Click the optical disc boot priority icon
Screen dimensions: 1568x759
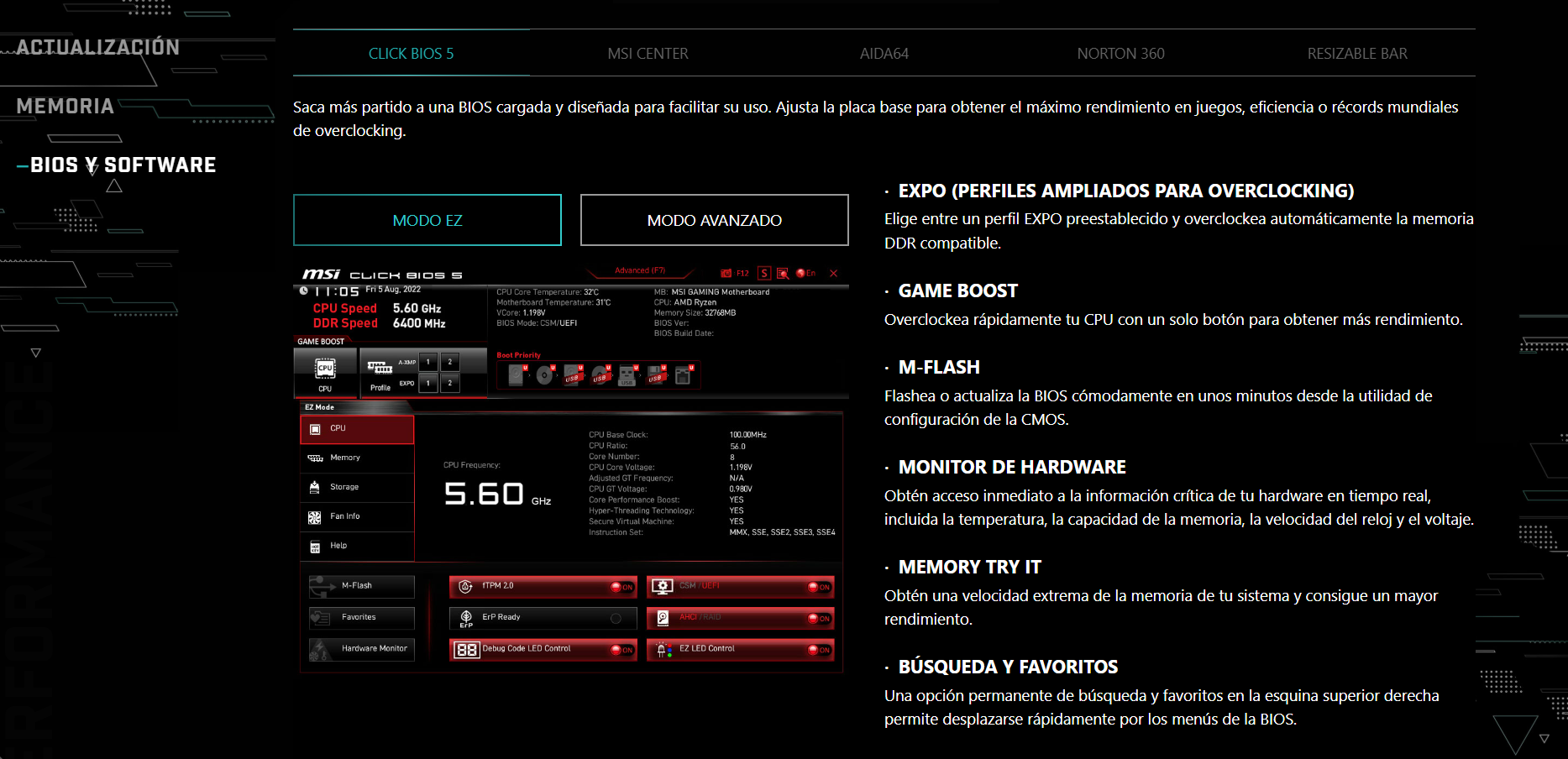(545, 374)
